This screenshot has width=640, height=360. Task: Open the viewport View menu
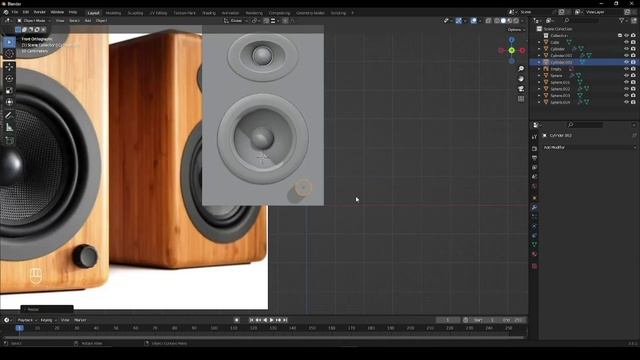[60, 20]
